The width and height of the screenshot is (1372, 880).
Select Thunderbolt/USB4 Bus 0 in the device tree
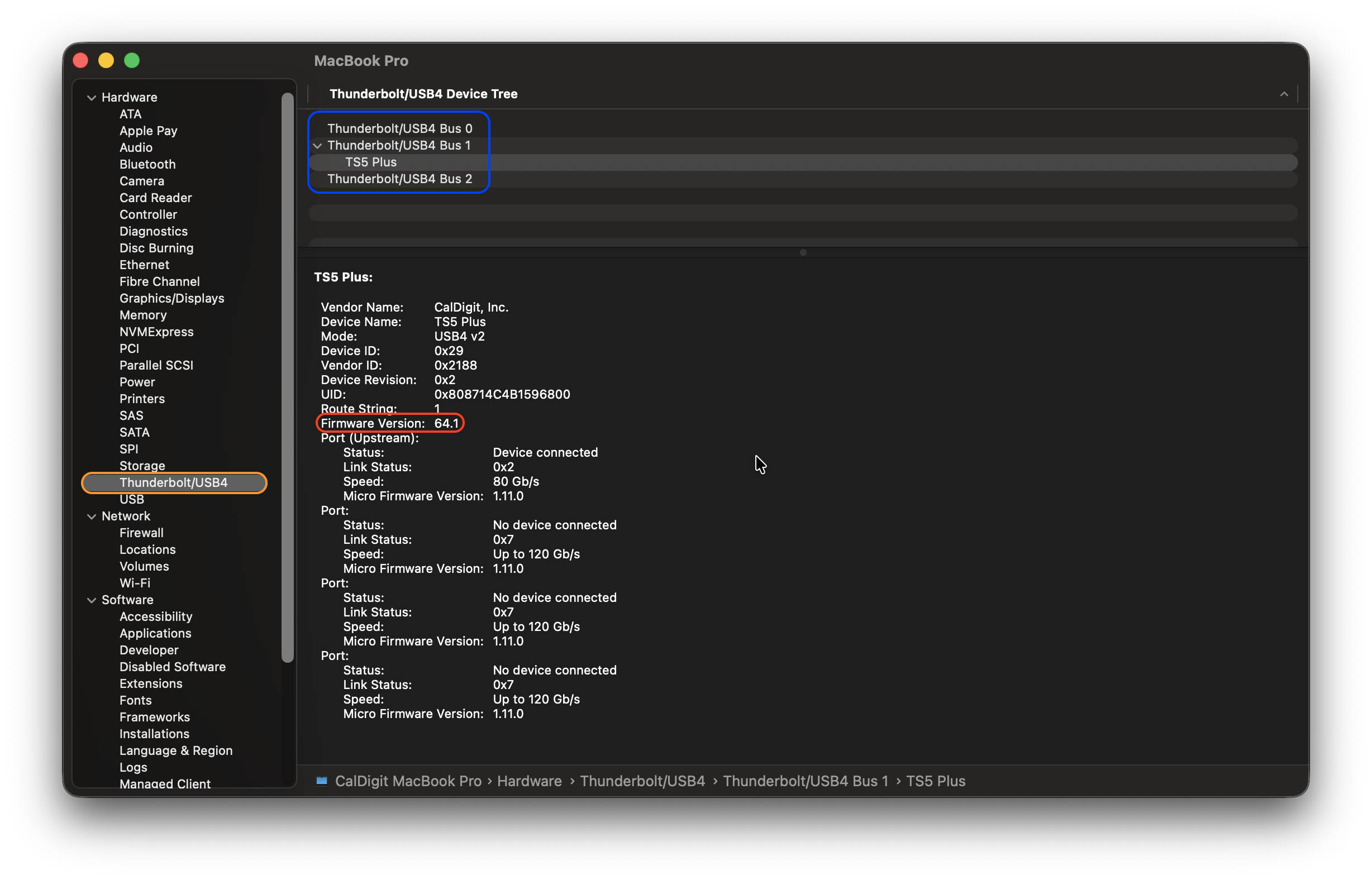399,128
